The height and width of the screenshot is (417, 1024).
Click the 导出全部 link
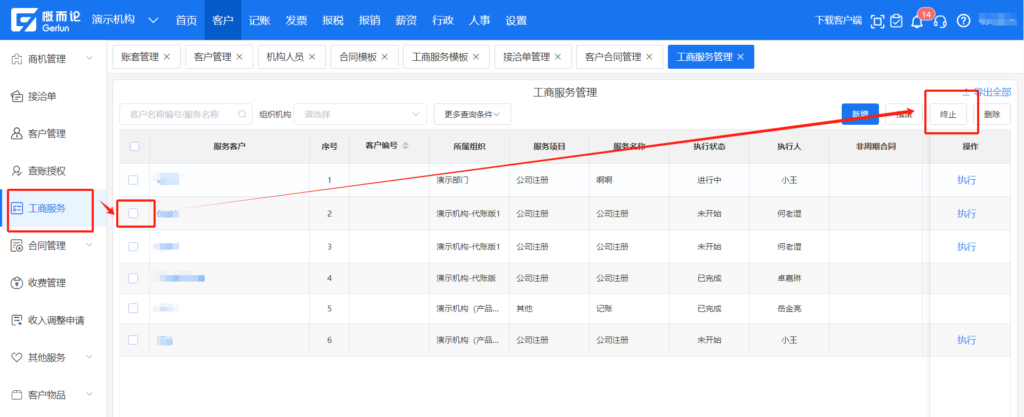987,93
